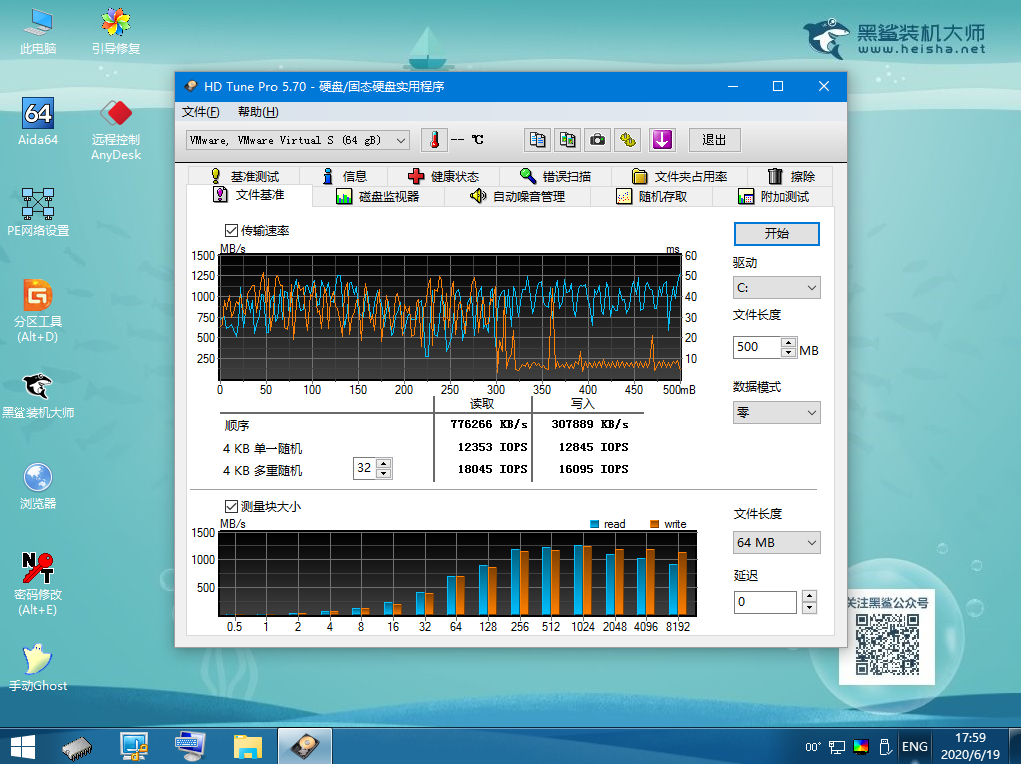Screen dimensions: 1021x764
Task: Click the ENG language indicator
Action: 915,746
